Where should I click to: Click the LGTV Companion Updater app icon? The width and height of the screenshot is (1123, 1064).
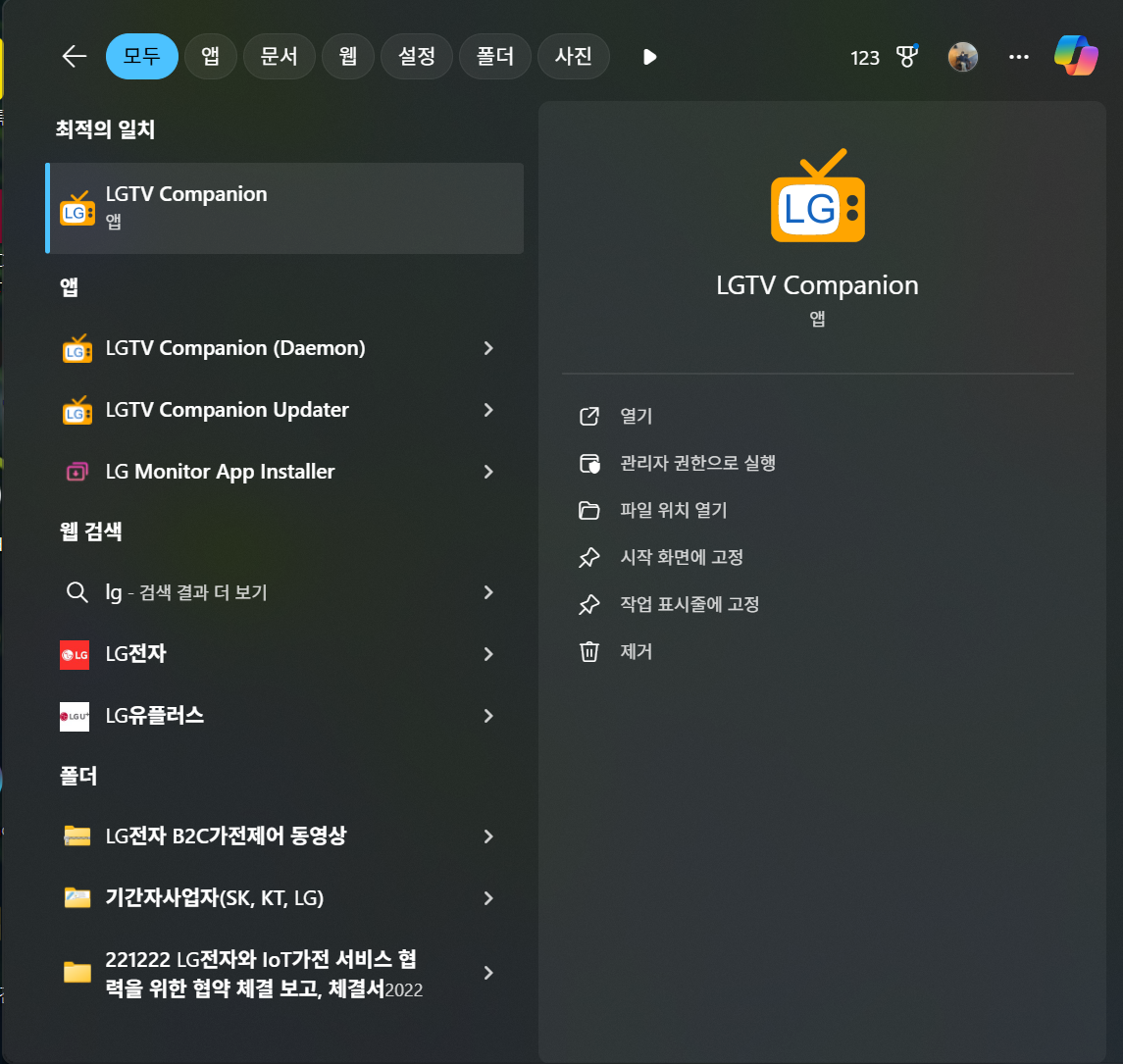[x=77, y=410]
